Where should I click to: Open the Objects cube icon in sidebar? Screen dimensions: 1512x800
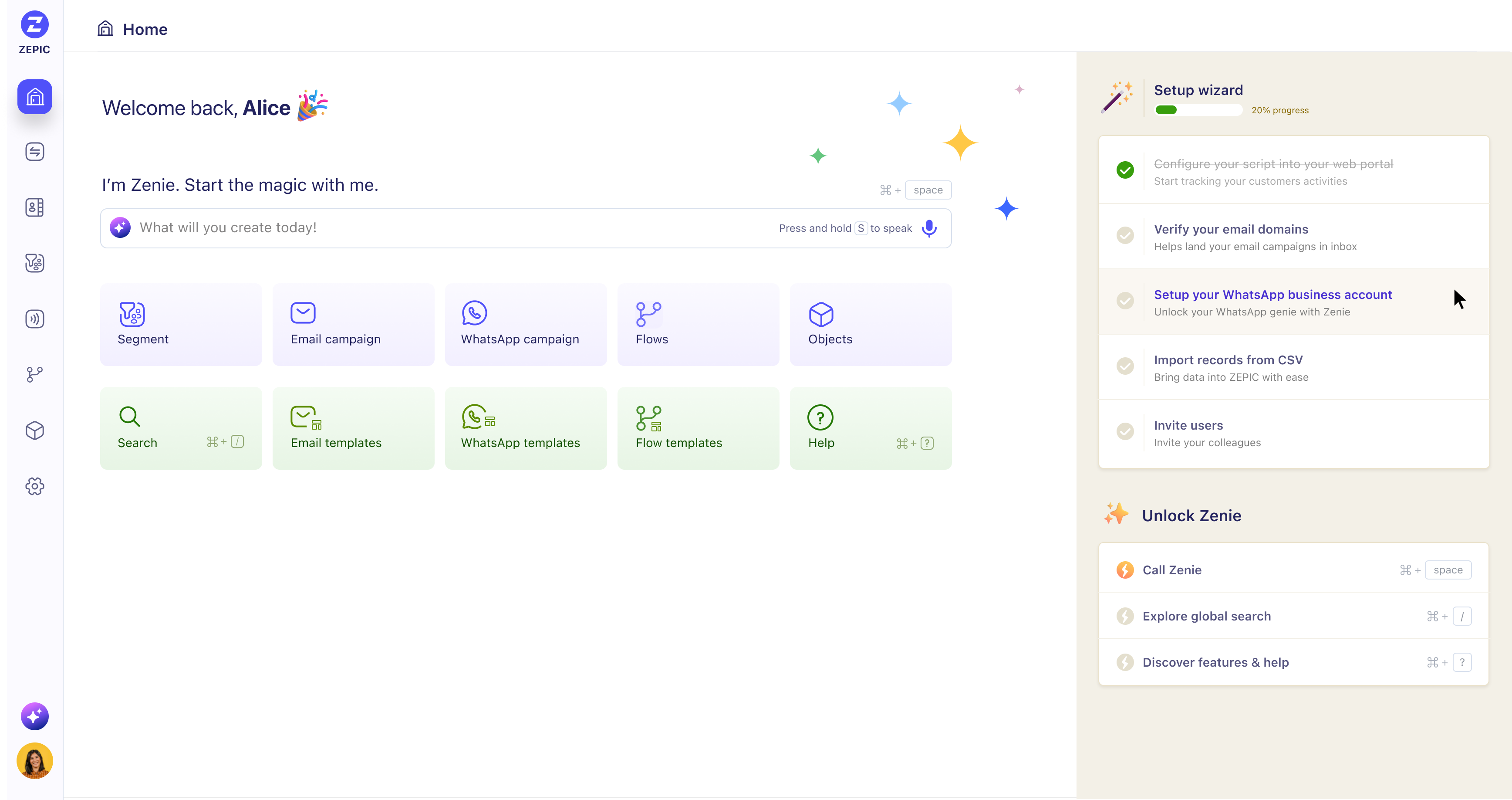pos(35,431)
